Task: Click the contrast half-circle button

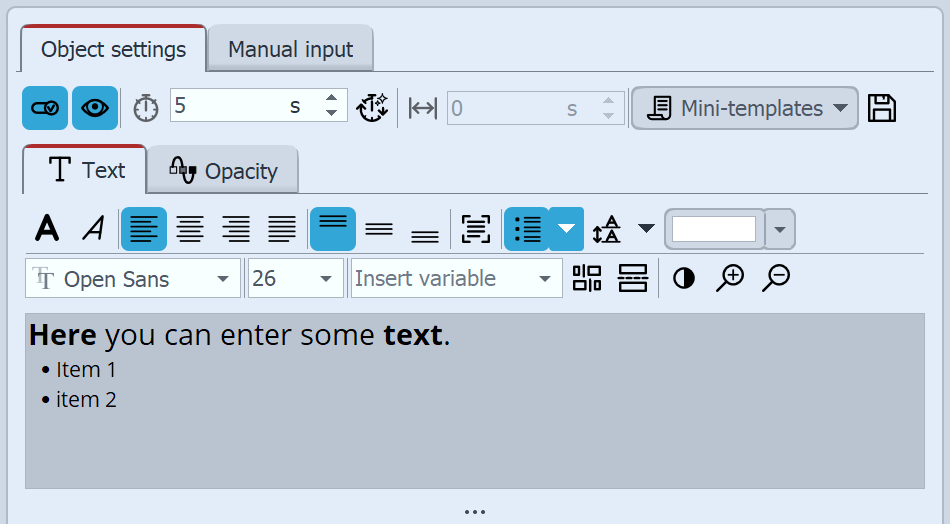Action: click(x=684, y=278)
